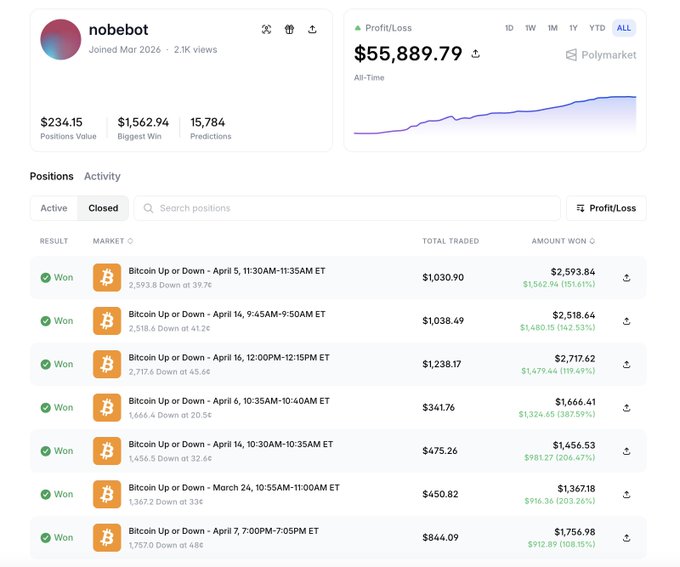Click Bitcoin icon for April 5 11:30AM market
The width and height of the screenshot is (680, 567).
(x=107, y=277)
